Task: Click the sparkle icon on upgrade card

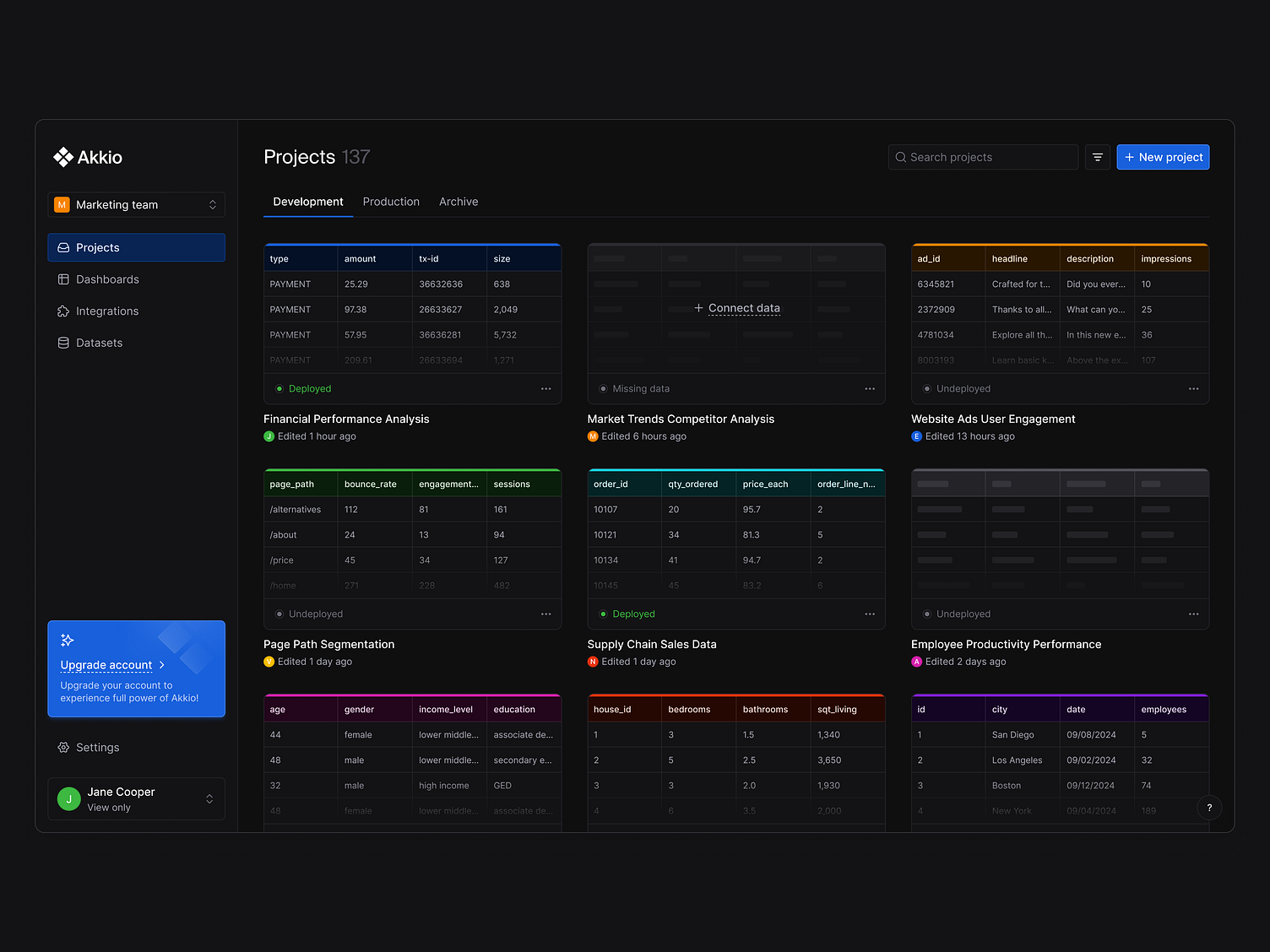Action: coord(68,641)
